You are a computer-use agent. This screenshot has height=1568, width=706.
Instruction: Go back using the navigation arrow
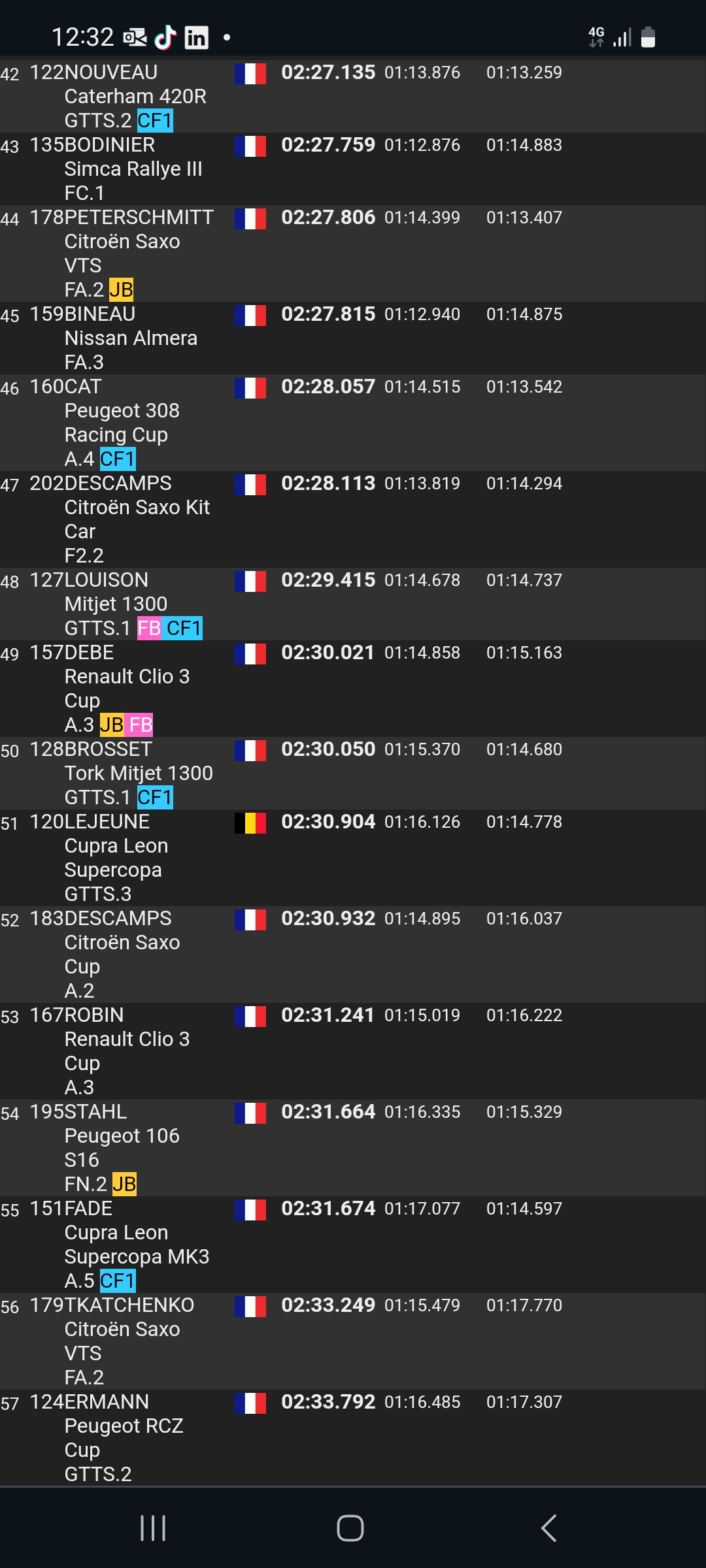tap(549, 1528)
